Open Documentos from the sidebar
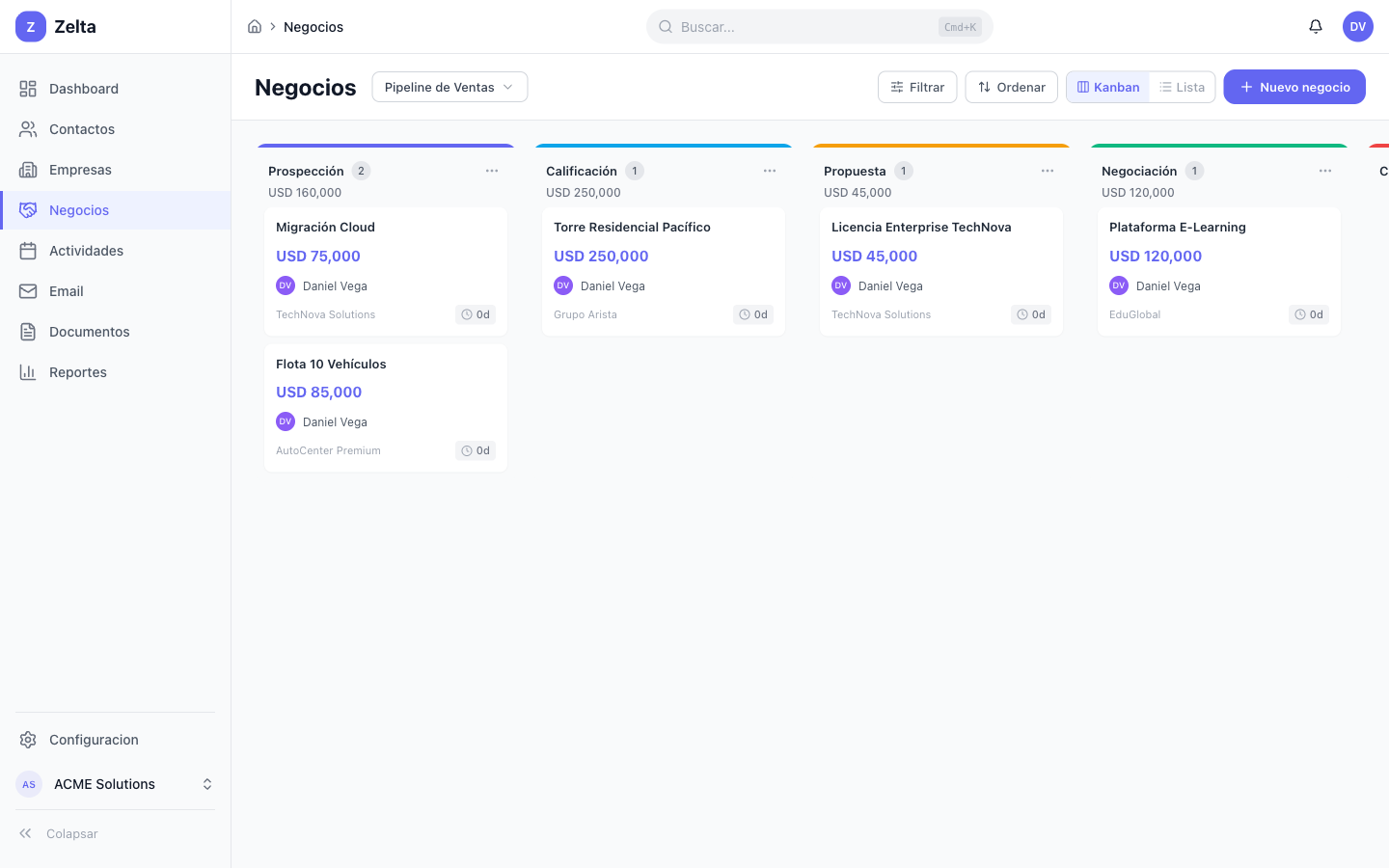Viewport: 1389px width, 868px height. point(89,331)
